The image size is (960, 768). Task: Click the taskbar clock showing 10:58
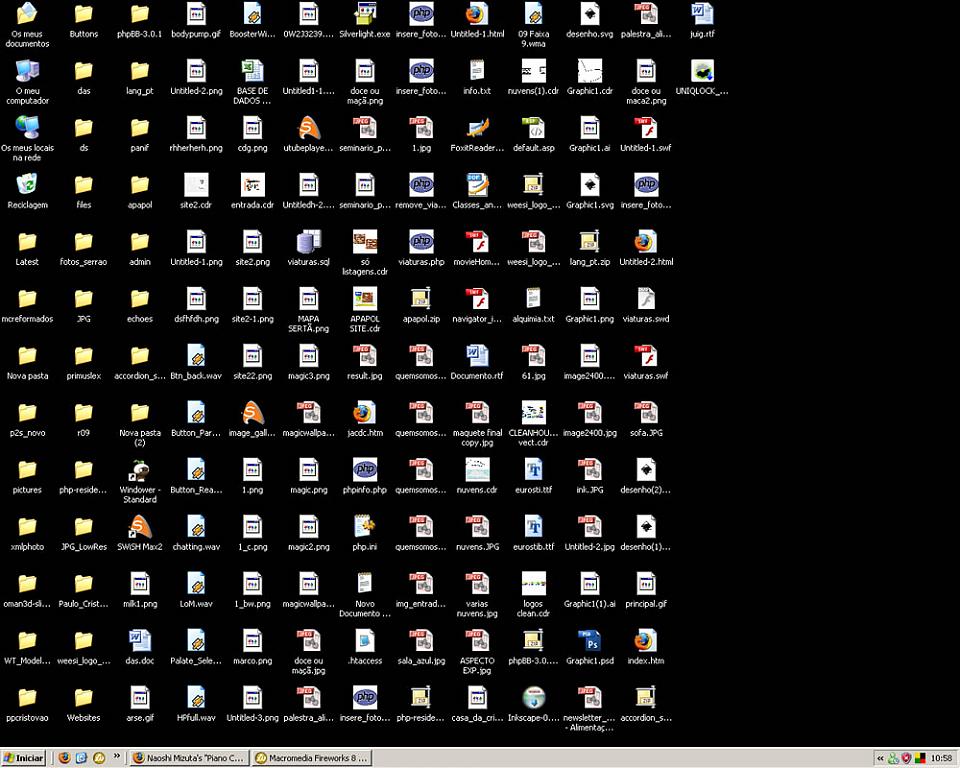(941, 758)
